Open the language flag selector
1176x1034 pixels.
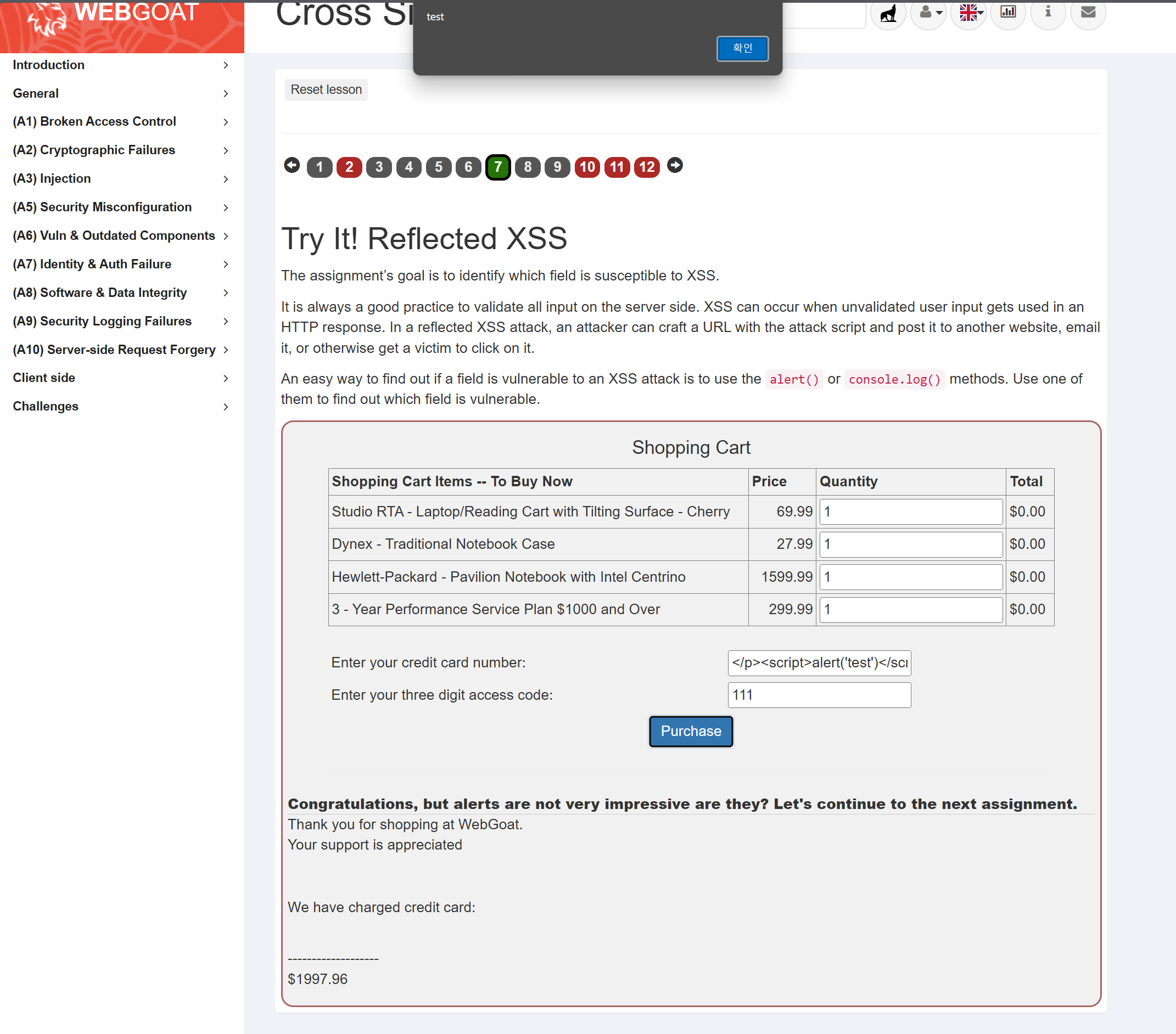point(969,13)
